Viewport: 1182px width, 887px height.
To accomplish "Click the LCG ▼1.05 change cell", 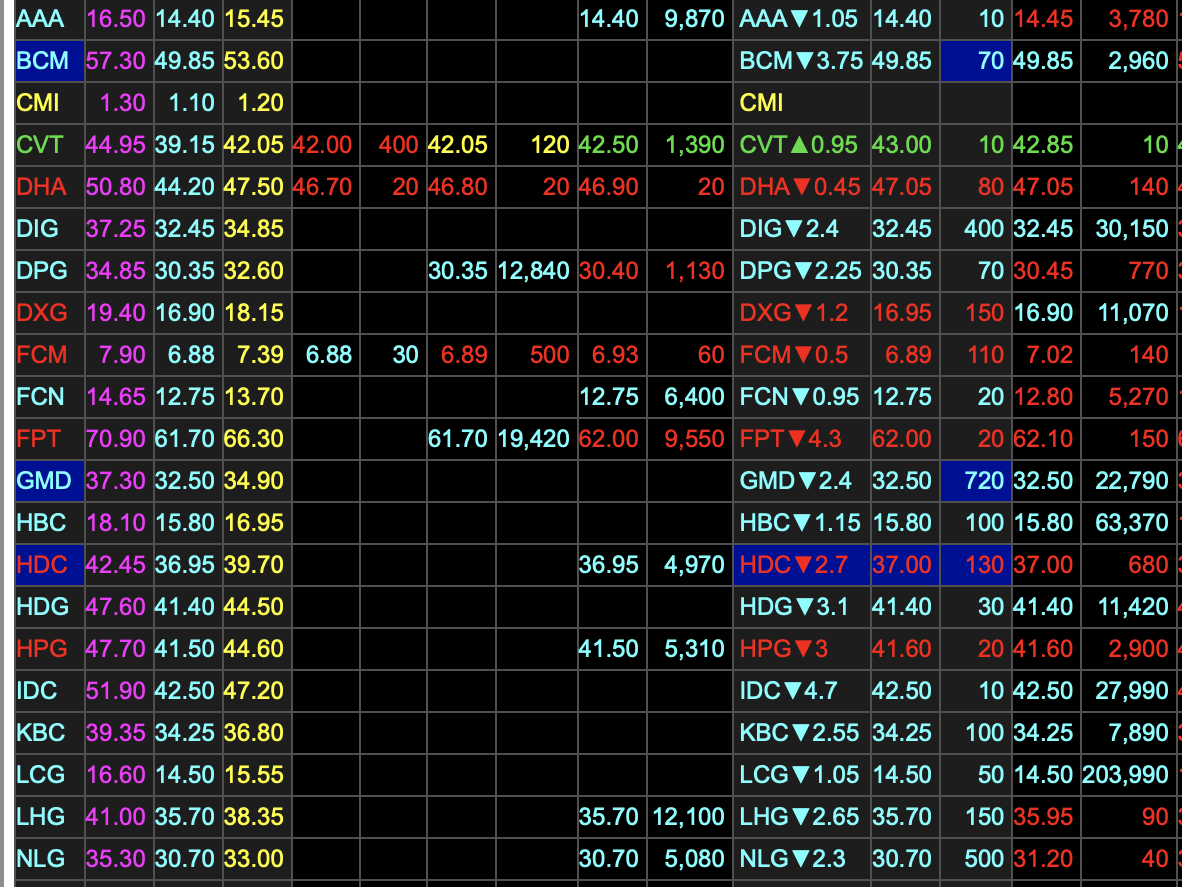I will [x=801, y=775].
